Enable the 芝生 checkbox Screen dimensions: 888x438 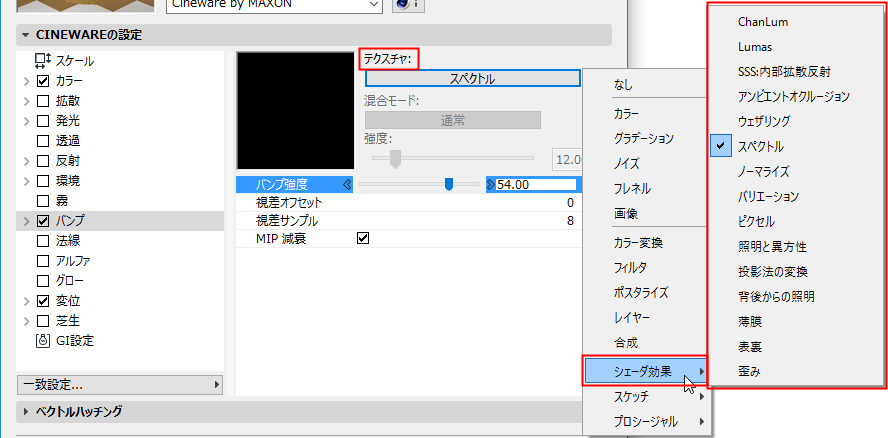[43, 321]
